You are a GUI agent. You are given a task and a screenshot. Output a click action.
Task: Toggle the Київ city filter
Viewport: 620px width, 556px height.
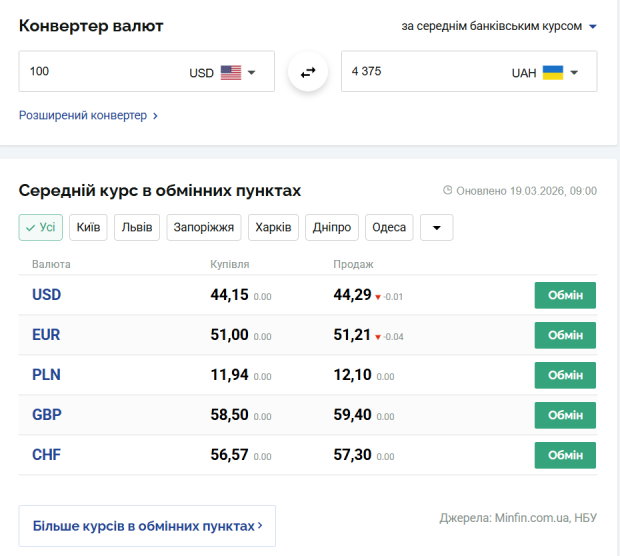88,228
